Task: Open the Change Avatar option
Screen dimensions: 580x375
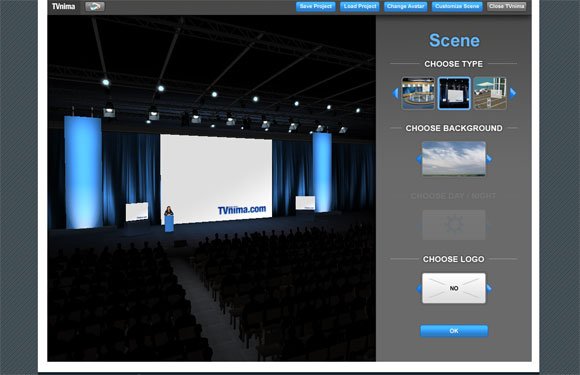Action: click(x=406, y=6)
